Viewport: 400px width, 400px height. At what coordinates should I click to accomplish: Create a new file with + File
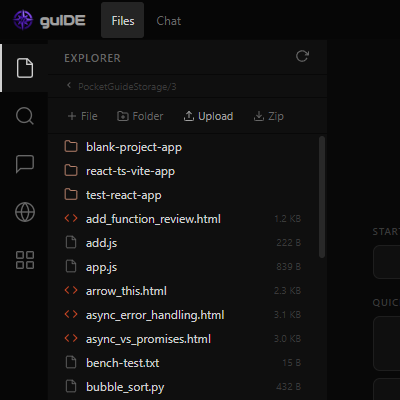[x=83, y=116]
